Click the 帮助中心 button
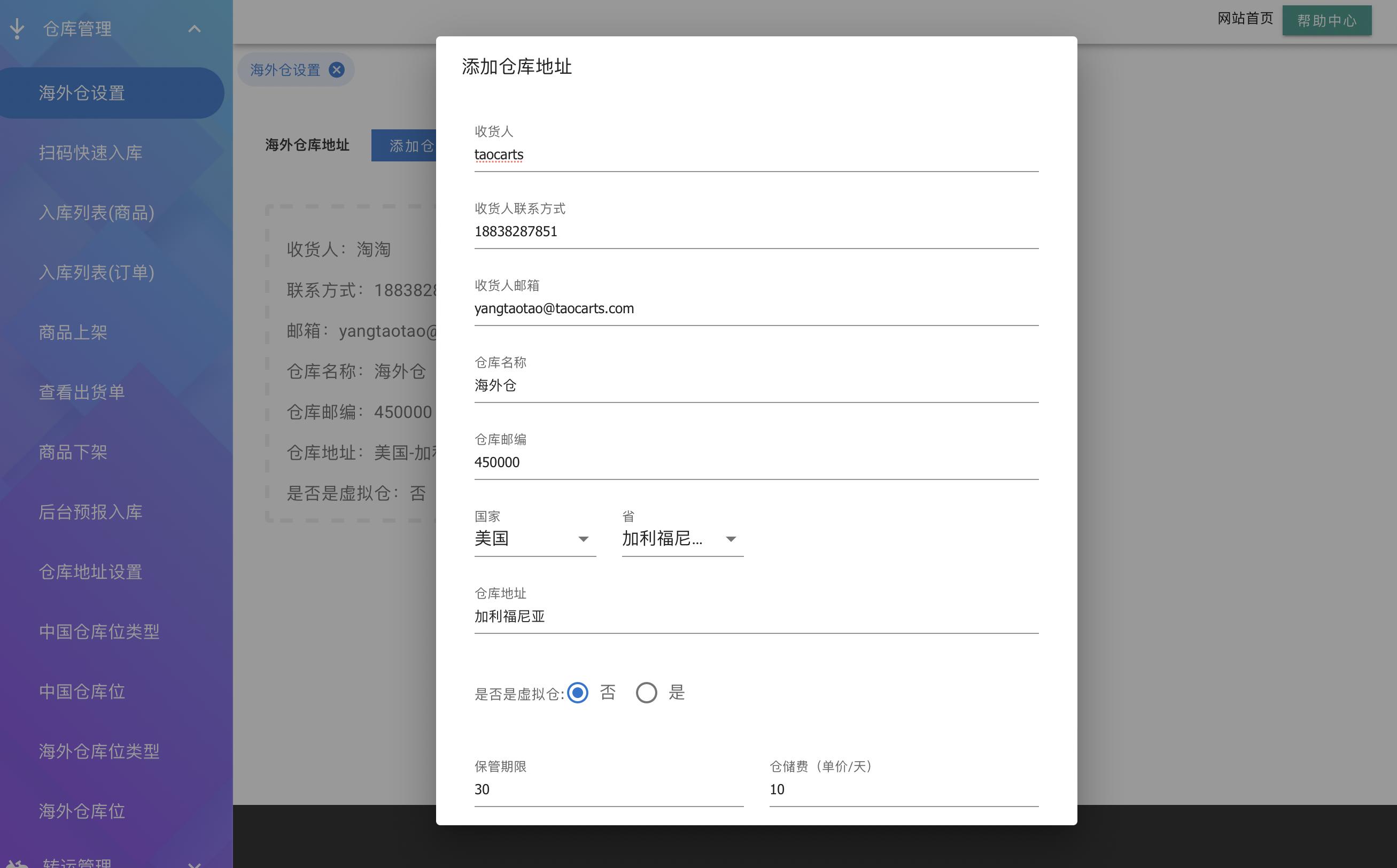 point(1326,20)
